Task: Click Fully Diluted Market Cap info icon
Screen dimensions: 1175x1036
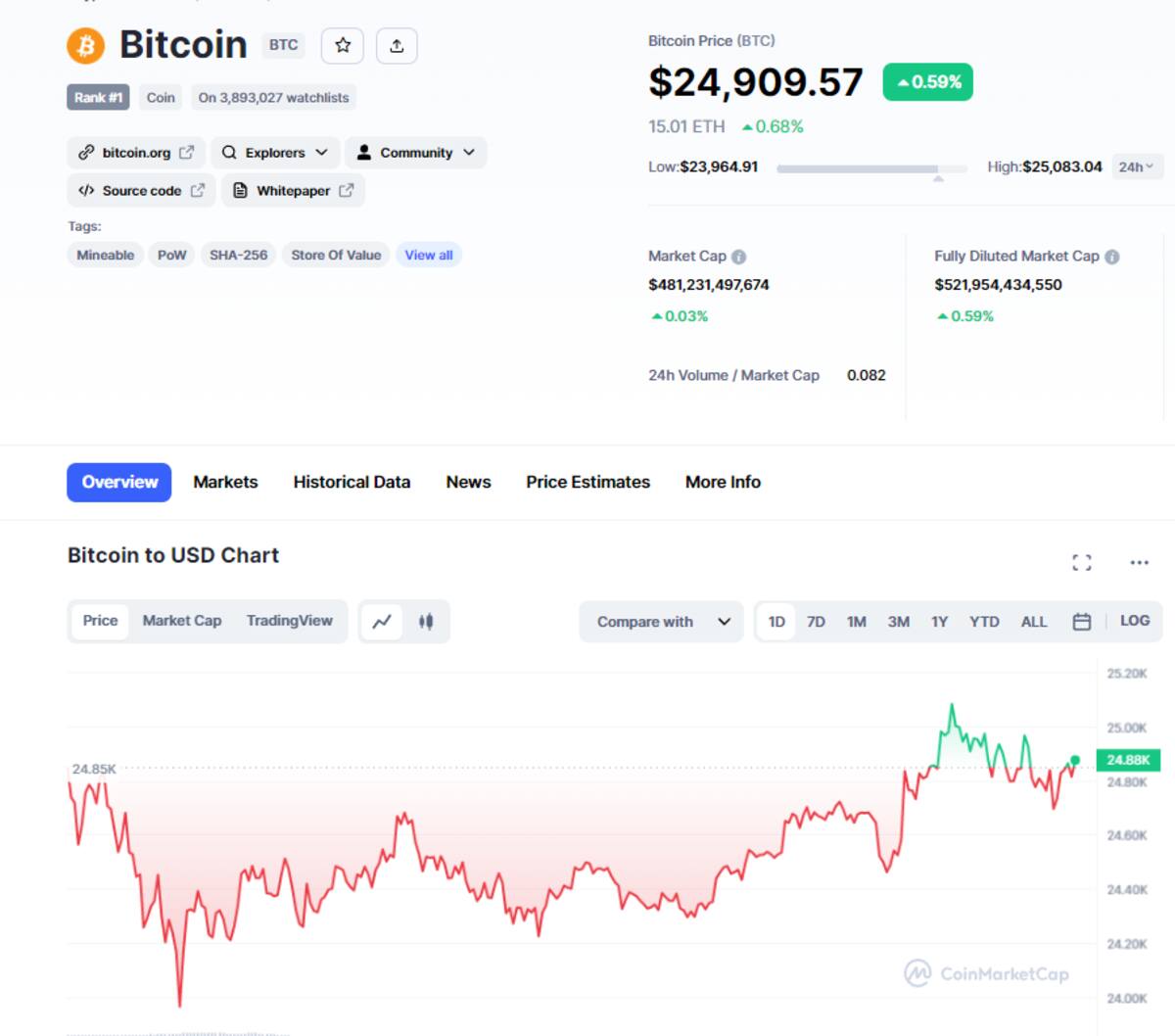Action: tap(1112, 257)
